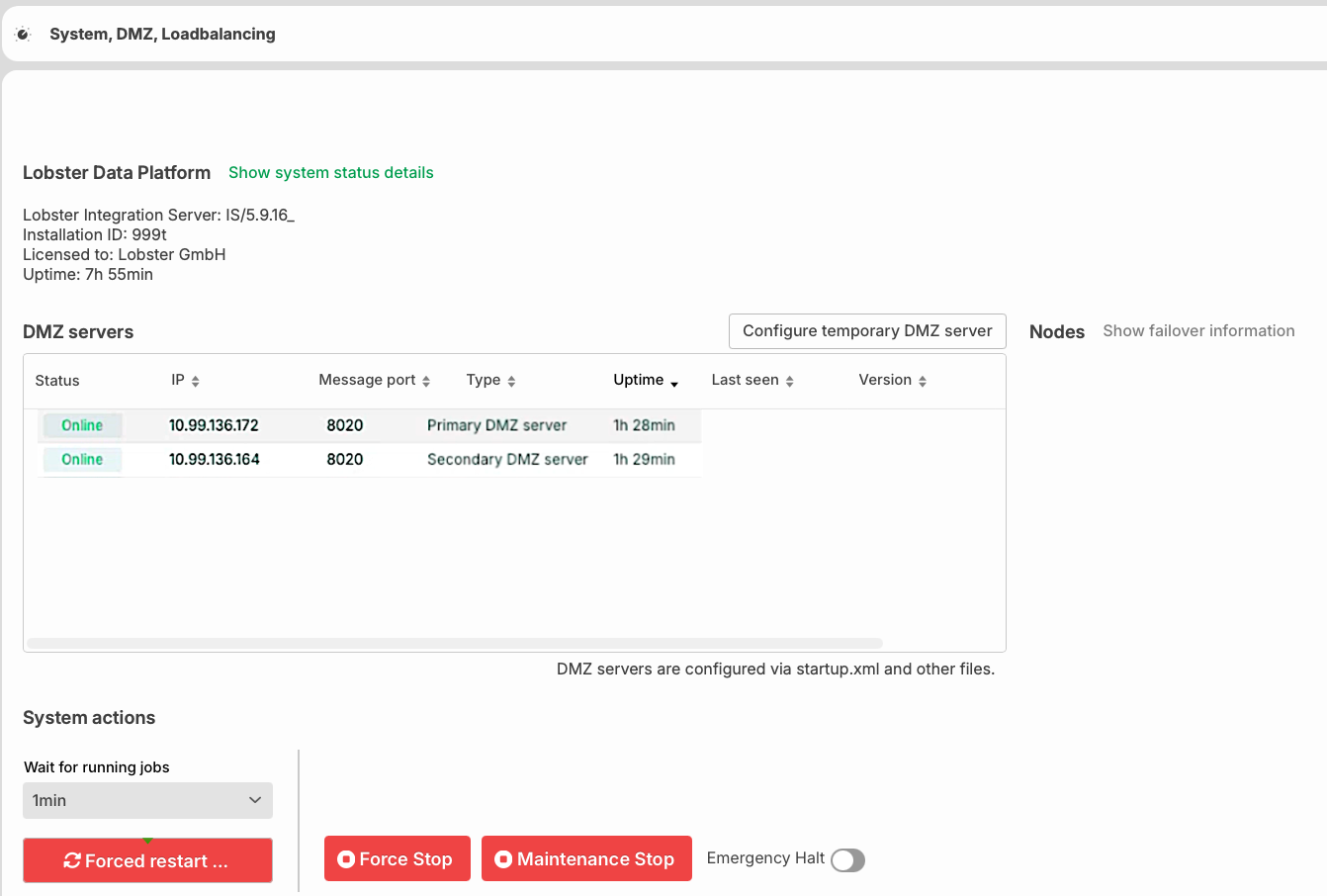Click the Uptime: 7h 55min text
The width and height of the screenshot is (1327, 896).
[88, 274]
